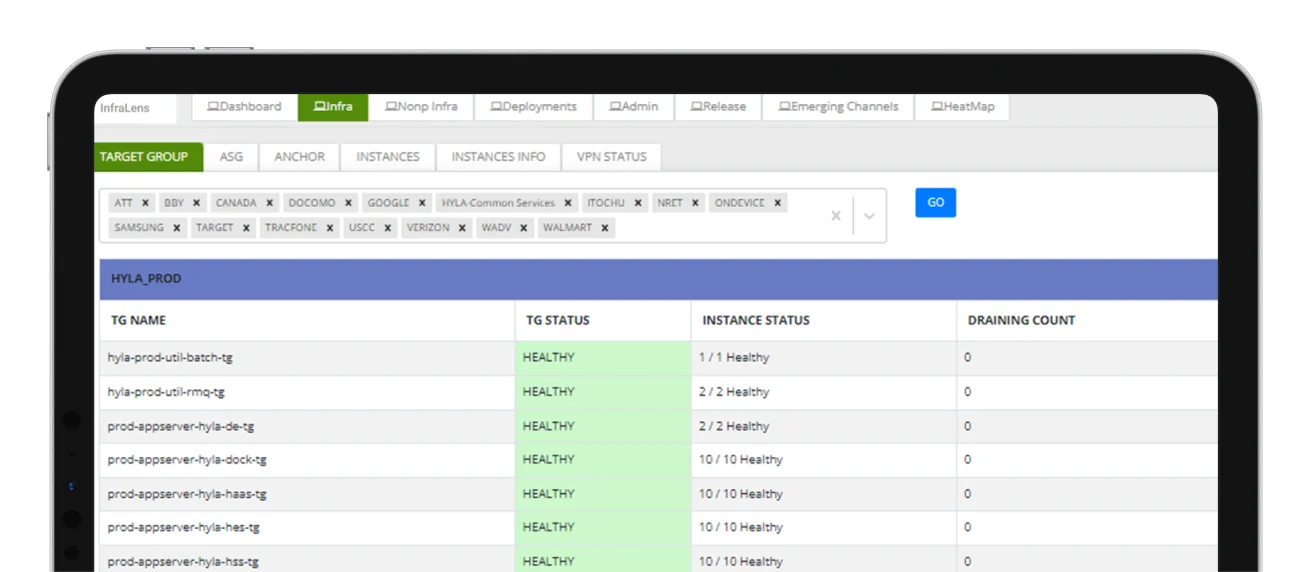Select the ASG sub-tab
The height and width of the screenshot is (572, 1312).
[231, 157]
